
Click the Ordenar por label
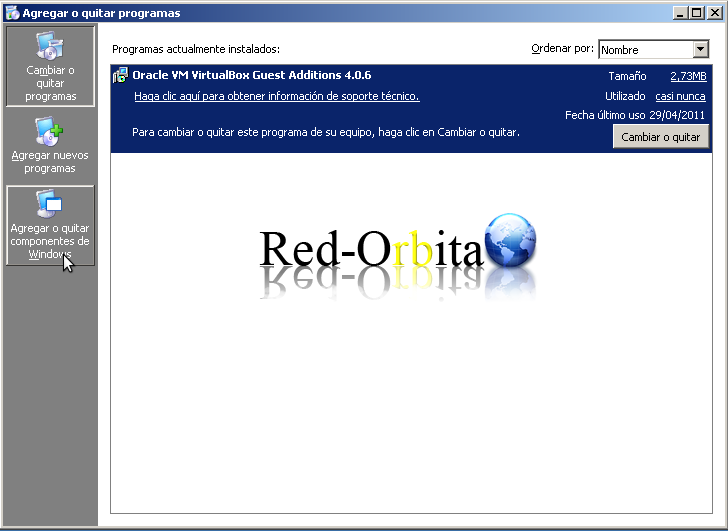point(562,48)
